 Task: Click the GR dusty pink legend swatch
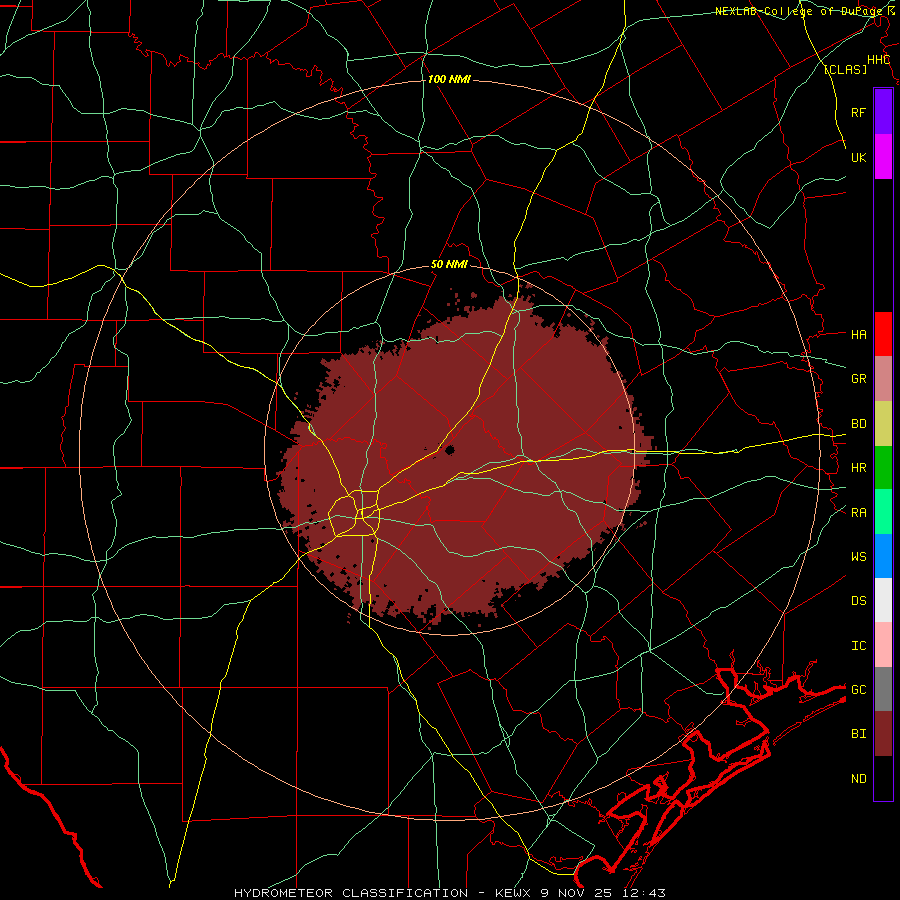(883, 379)
